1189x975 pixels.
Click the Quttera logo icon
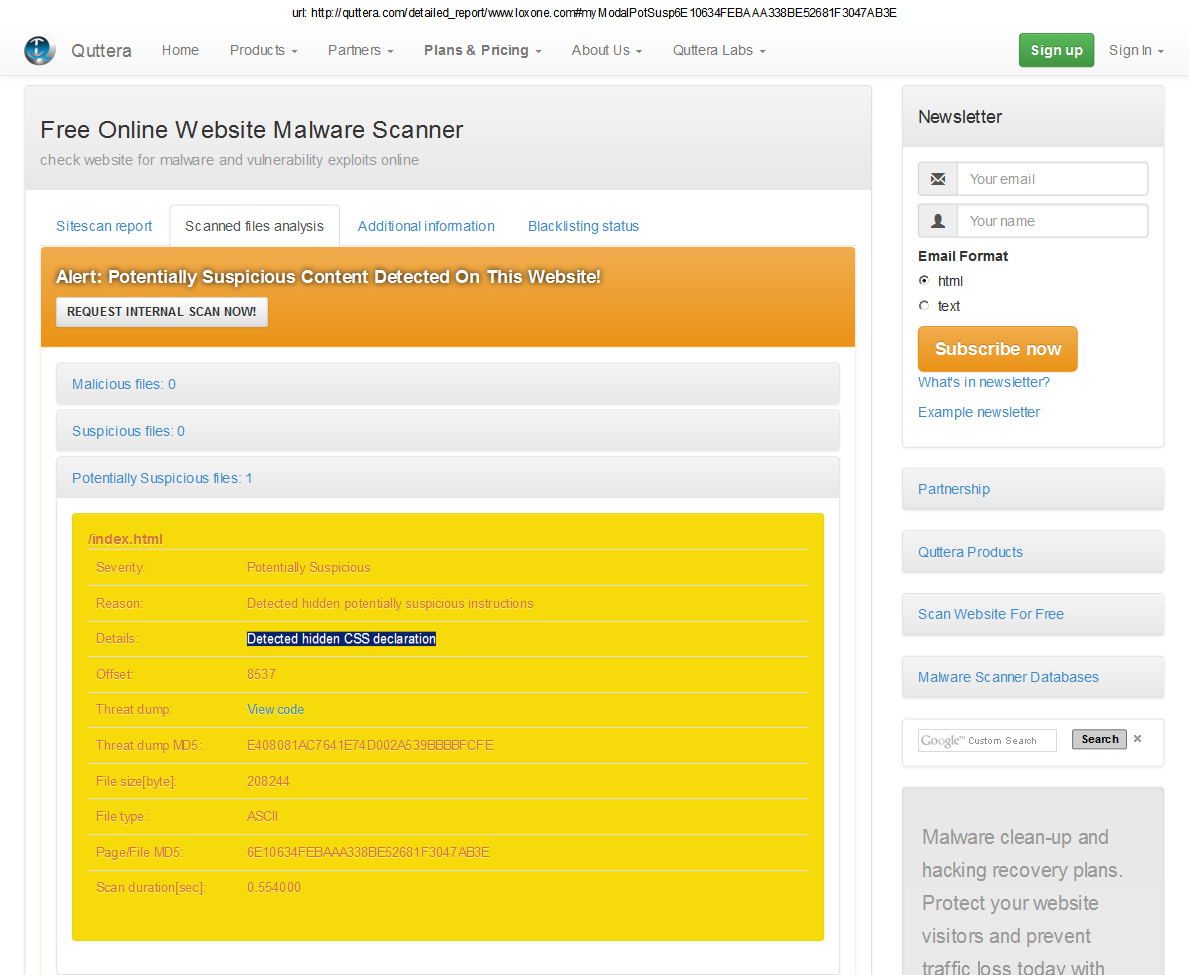coord(40,50)
